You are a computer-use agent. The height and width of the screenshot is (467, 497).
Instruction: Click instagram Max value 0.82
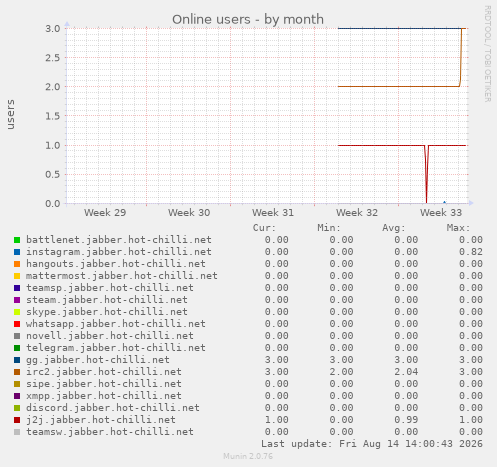pos(471,252)
